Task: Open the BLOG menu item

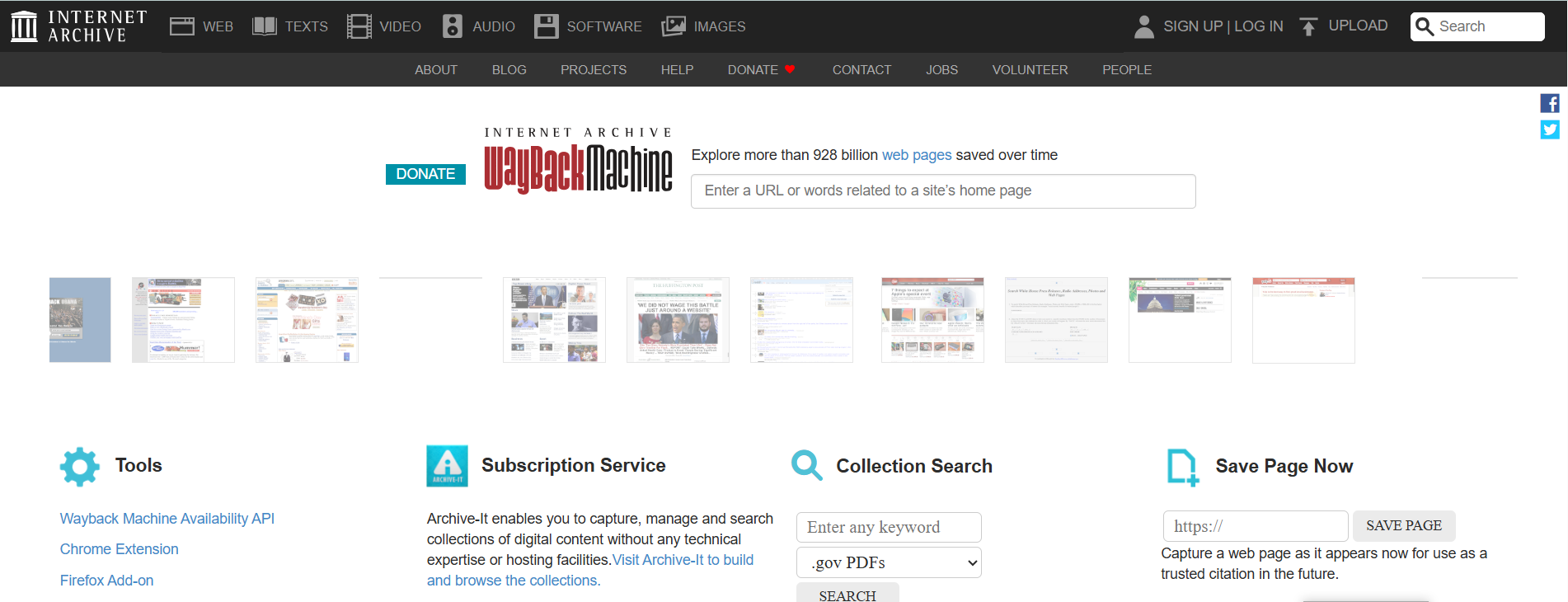Action: pos(509,70)
